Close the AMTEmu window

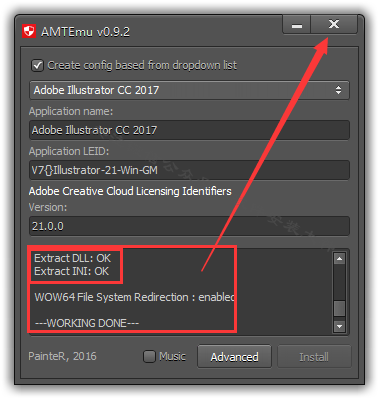334,25
